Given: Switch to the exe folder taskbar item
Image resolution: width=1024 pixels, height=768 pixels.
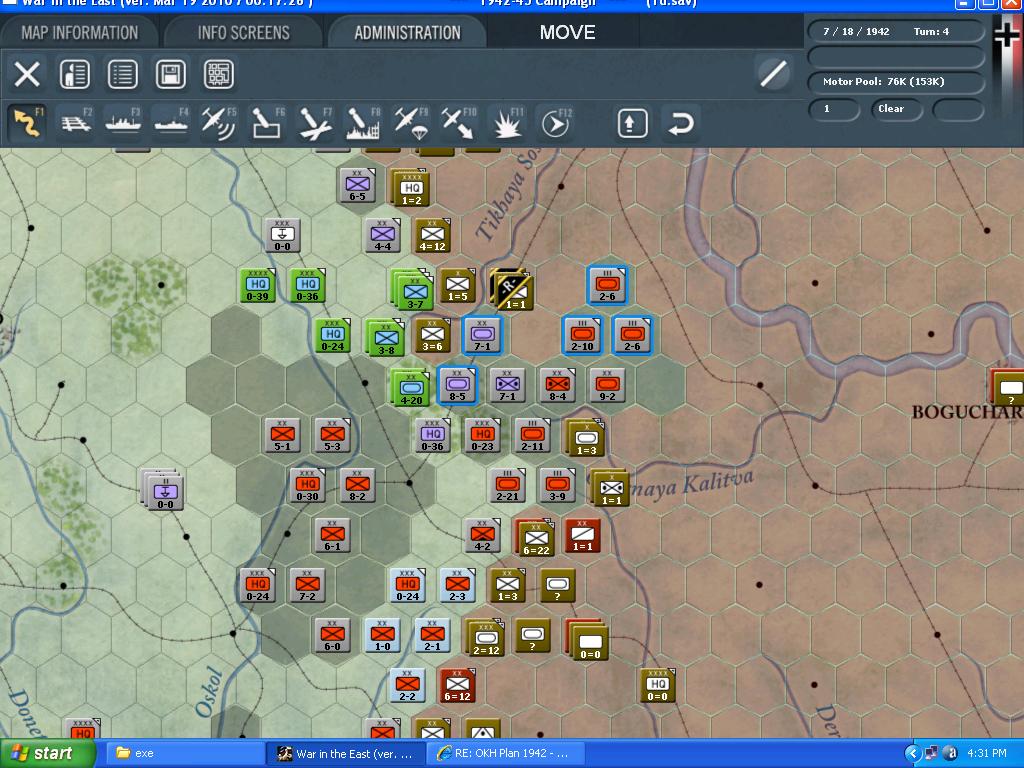Looking at the screenshot, I should [x=185, y=754].
